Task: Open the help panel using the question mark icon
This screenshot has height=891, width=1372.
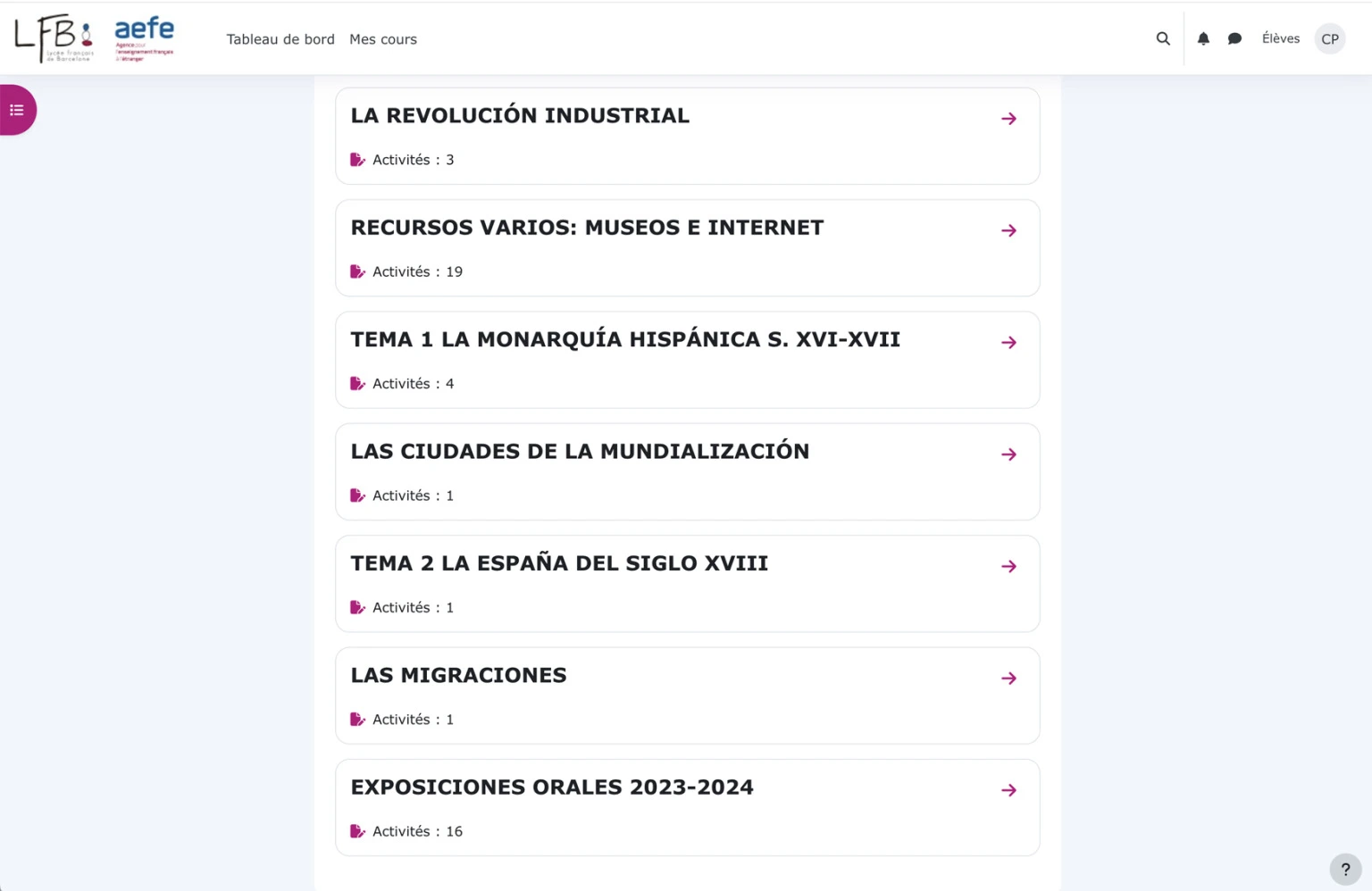Action: 1345,869
